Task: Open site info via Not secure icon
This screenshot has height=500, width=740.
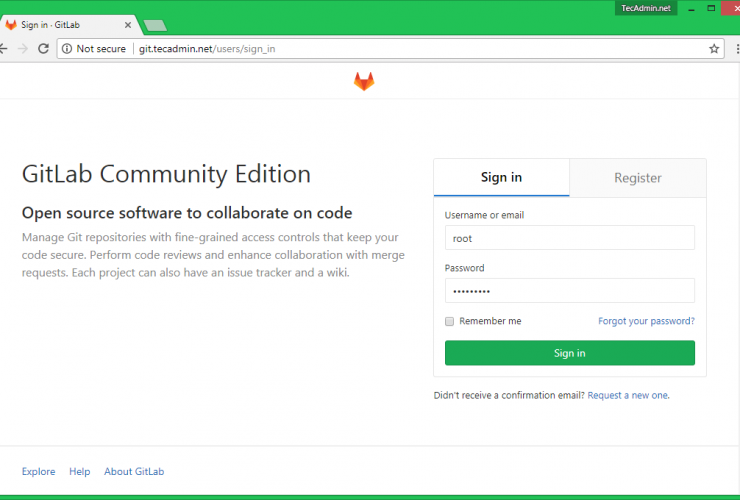Action: tap(67, 48)
